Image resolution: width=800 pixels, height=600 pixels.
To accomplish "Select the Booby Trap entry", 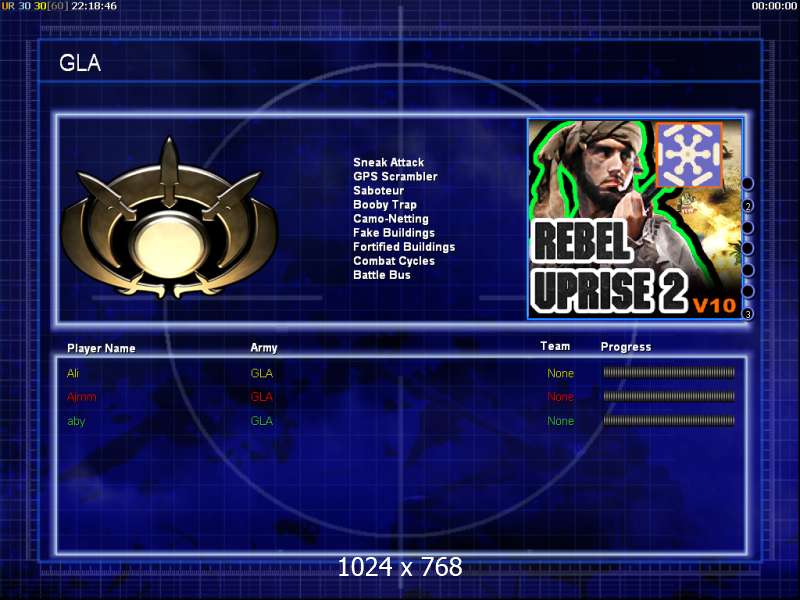I will [x=385, y=205].
